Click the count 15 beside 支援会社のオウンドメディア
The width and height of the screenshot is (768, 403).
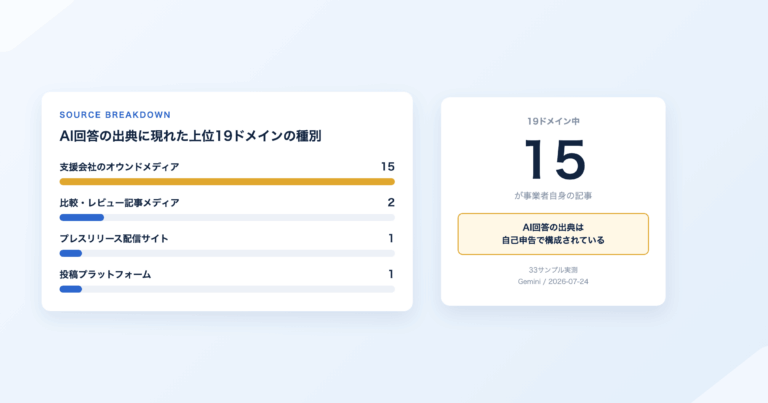388,167
